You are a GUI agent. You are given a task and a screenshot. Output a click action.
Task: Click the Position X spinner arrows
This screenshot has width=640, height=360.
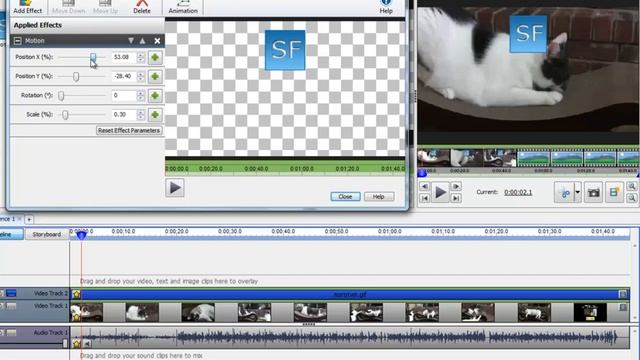[141, 57]
